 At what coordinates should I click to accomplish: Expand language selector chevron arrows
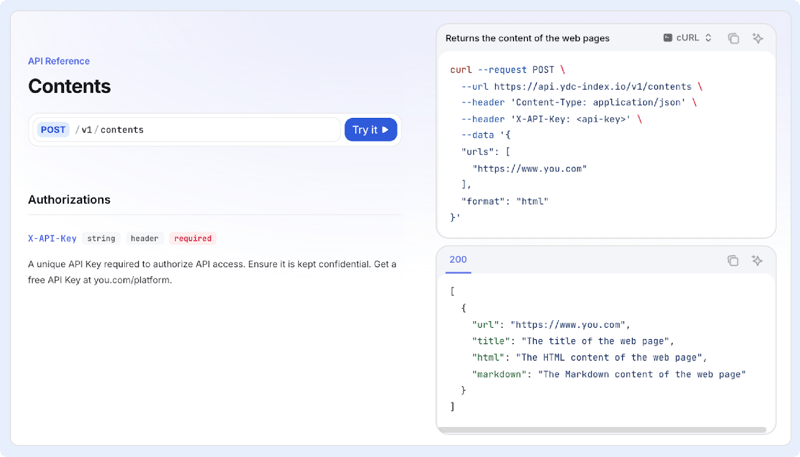(x=708, y=38)
